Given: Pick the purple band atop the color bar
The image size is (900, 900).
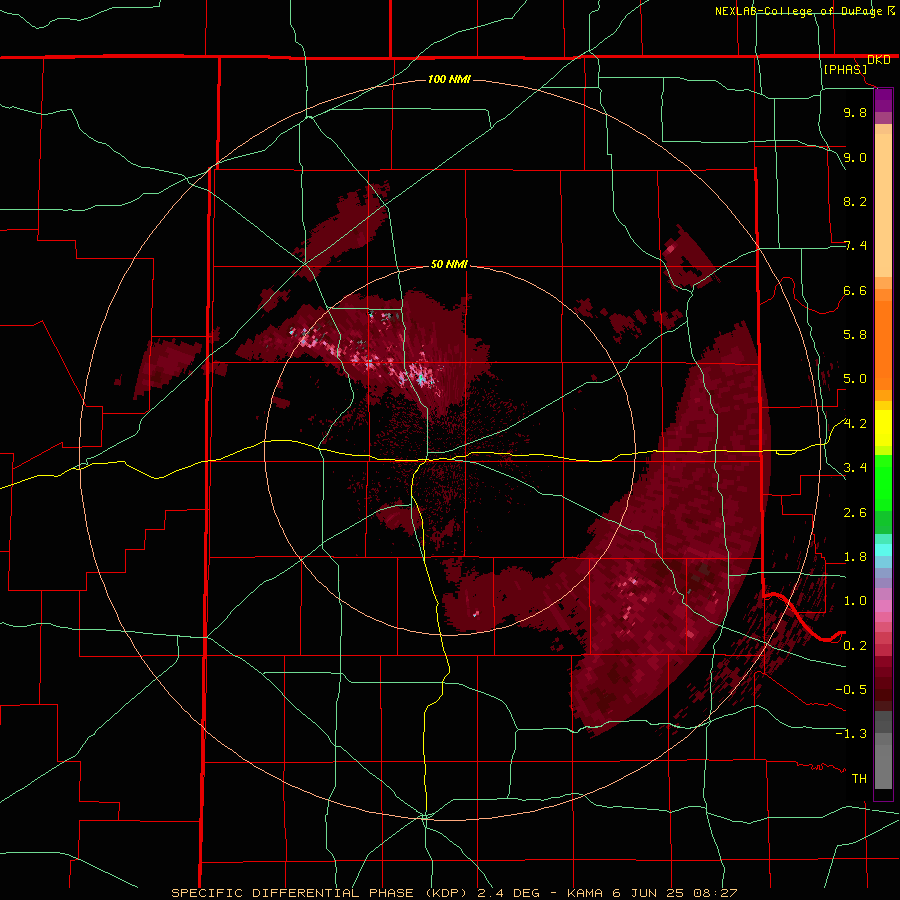Looking at the screenshot, I should click(x=883, y=100).
